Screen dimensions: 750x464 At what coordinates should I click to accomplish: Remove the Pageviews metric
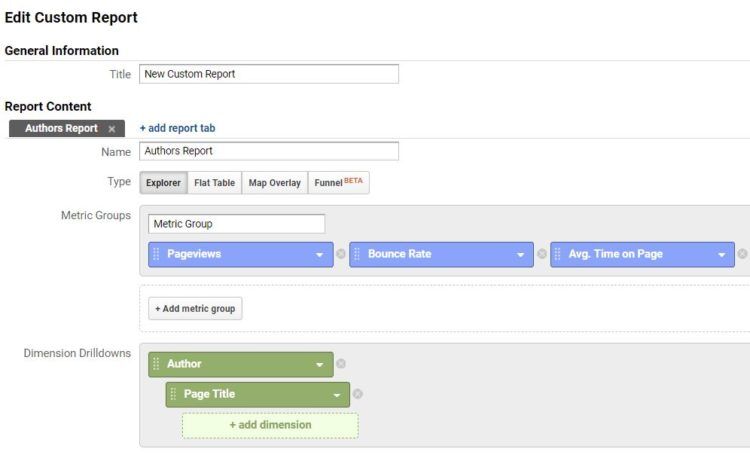pos(341,254)
